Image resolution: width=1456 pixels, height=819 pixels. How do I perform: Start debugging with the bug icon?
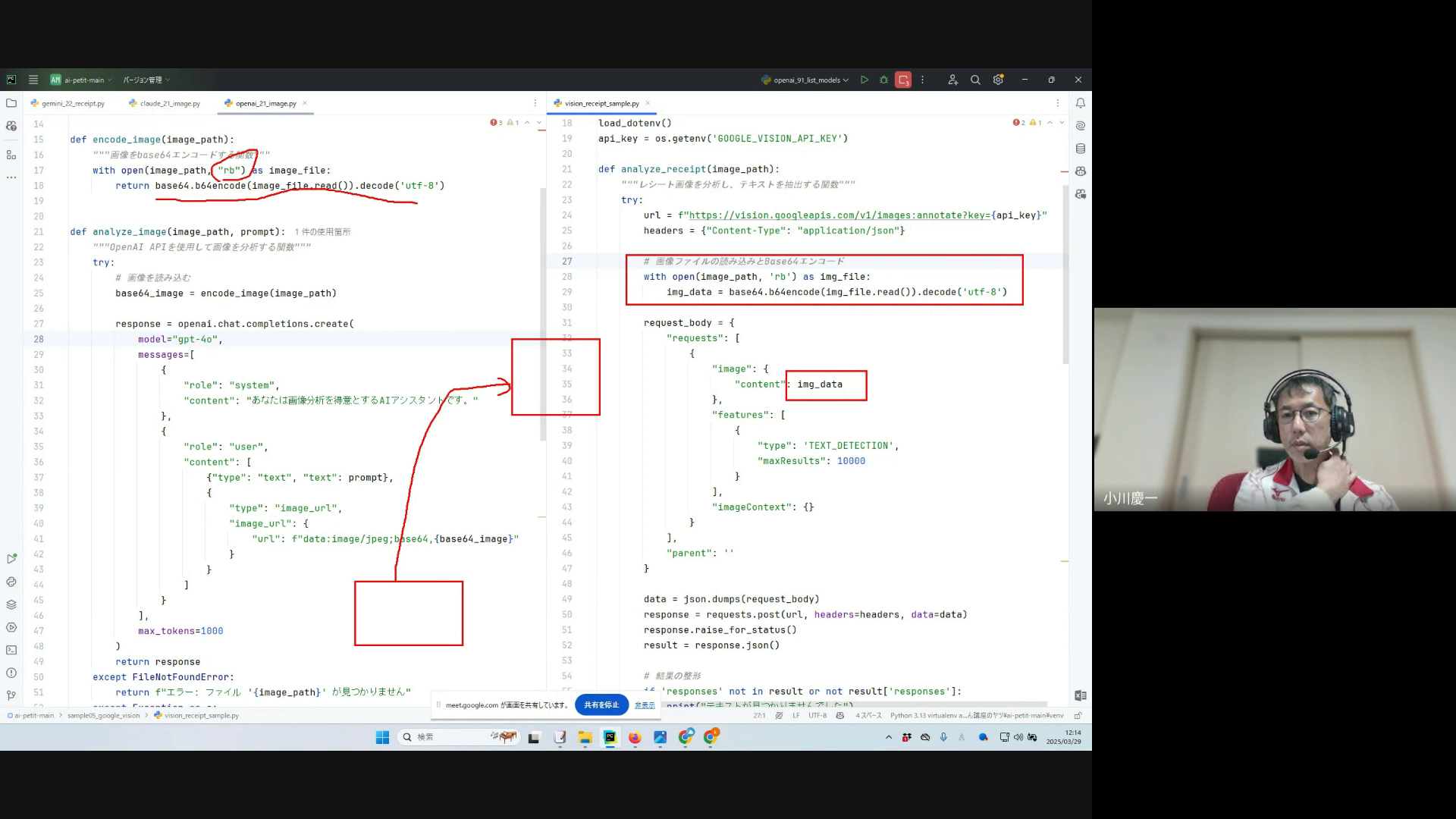pos(883,80)
